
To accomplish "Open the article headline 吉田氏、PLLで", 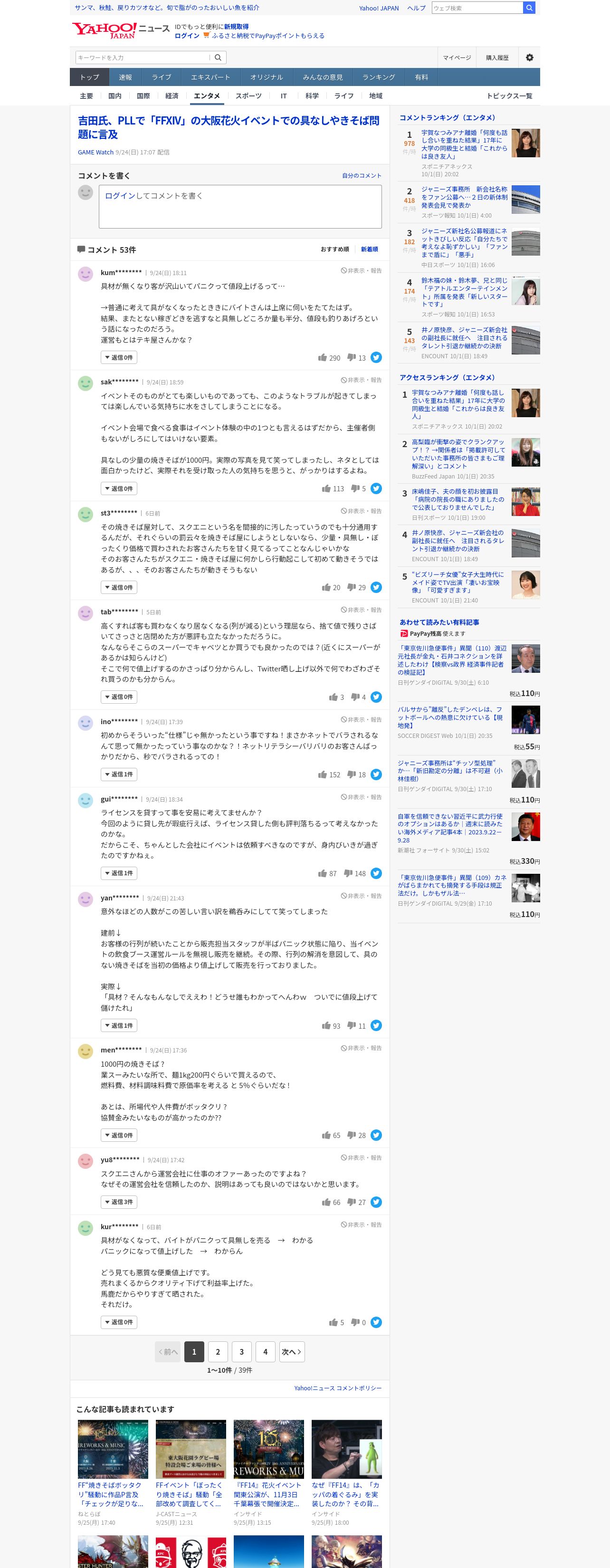I will point(229,127).
